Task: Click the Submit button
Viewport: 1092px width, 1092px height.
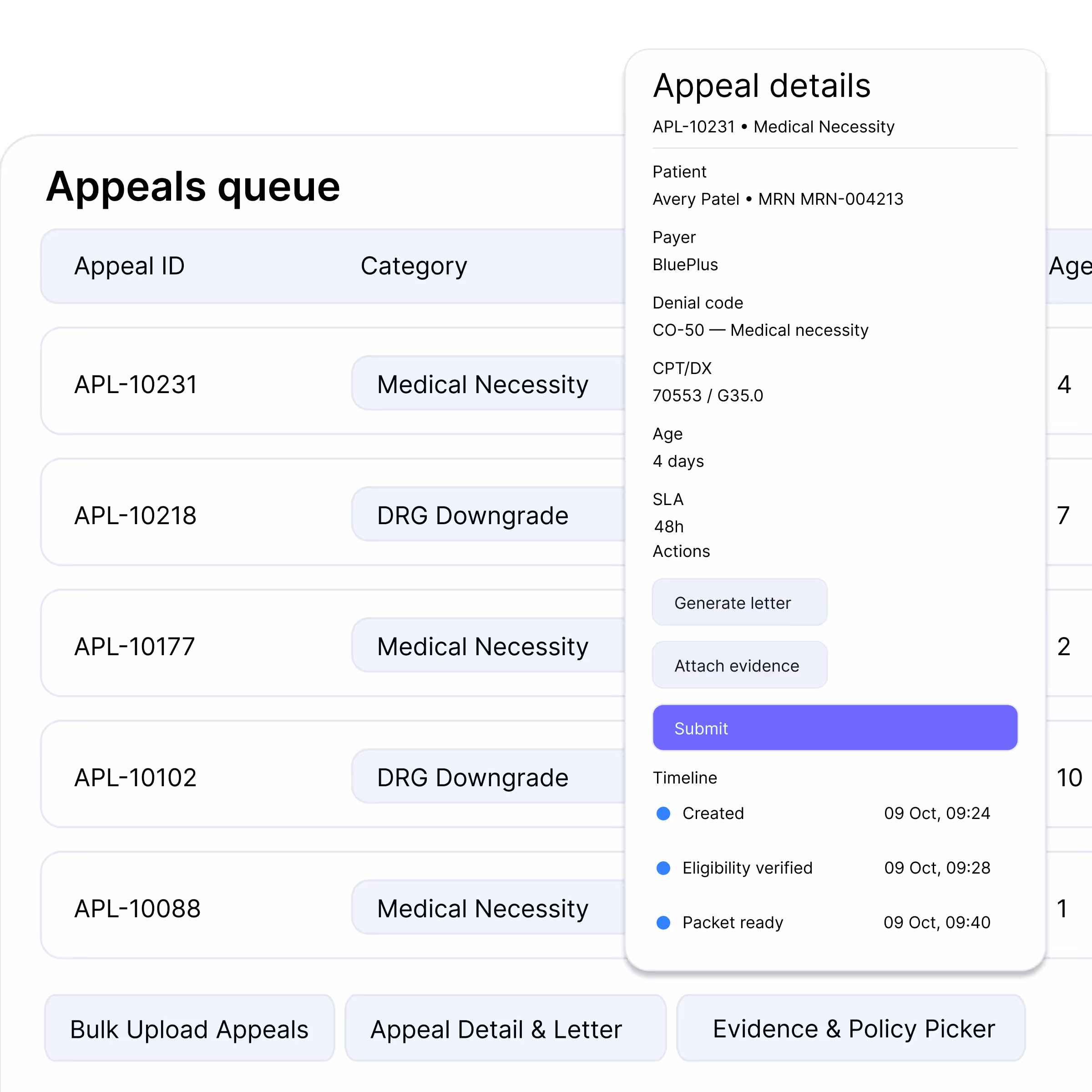Action: tap(834, 728)
